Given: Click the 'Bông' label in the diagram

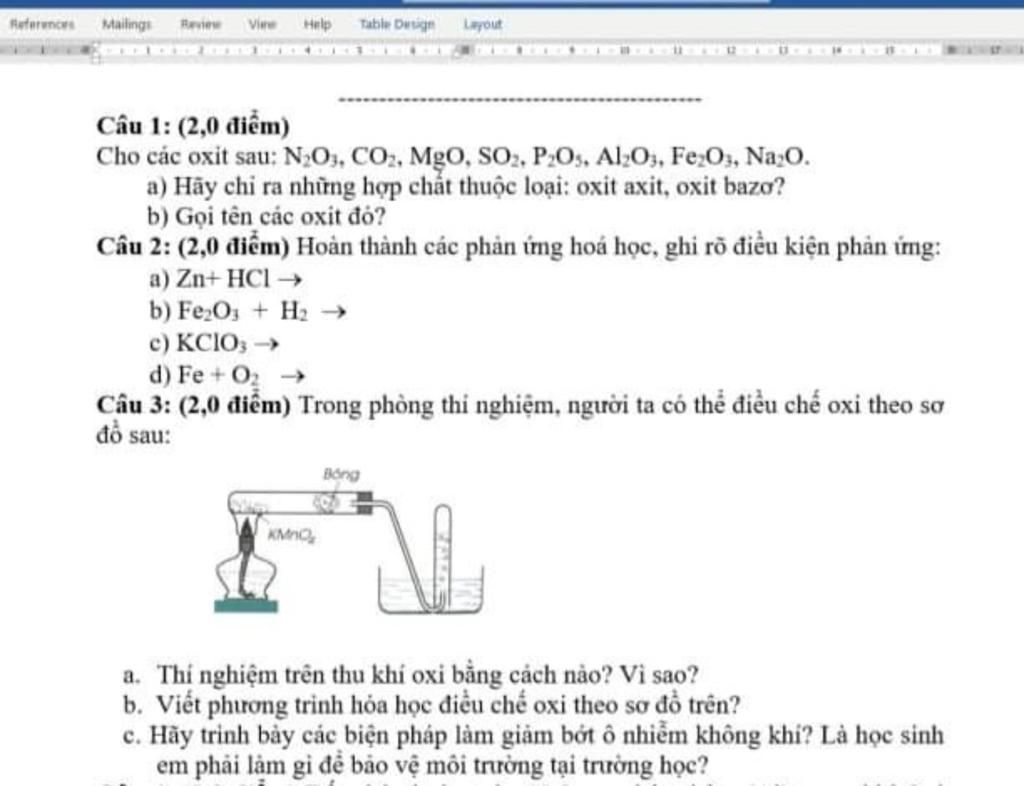Looking at the screenshot, I should coord(341,474).
